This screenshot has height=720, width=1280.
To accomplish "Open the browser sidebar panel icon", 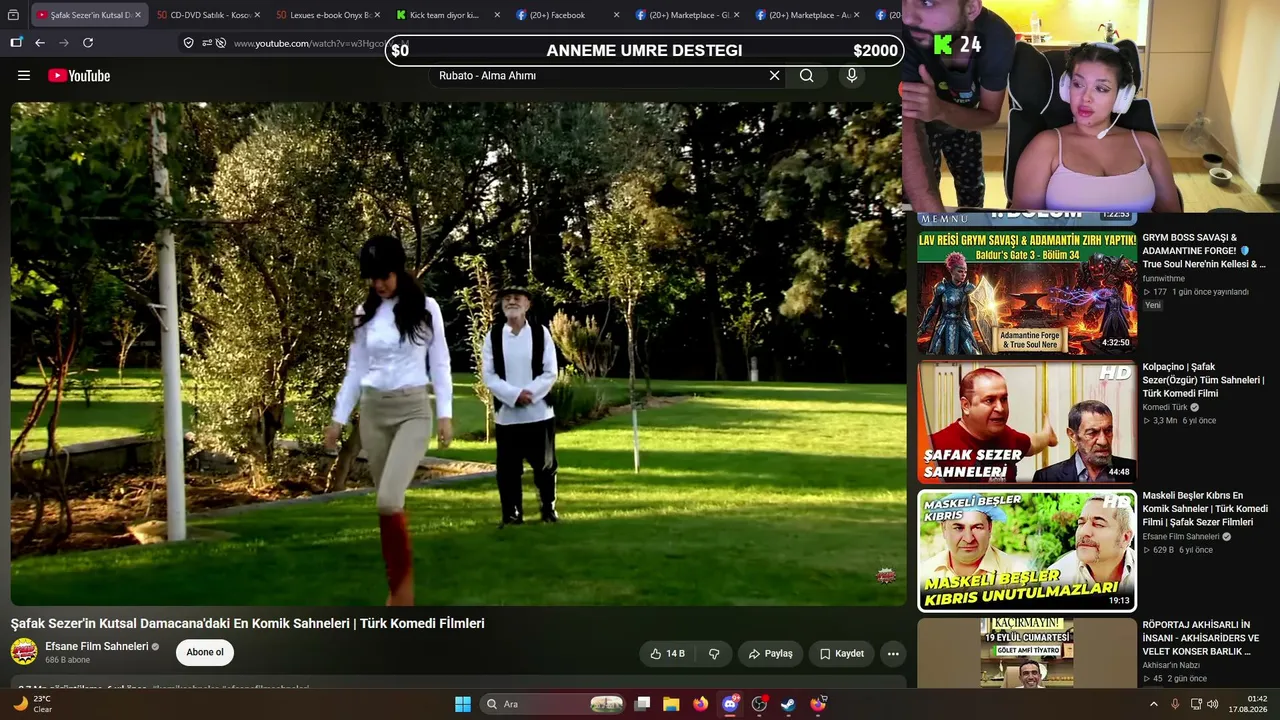I will coord(16,43).
